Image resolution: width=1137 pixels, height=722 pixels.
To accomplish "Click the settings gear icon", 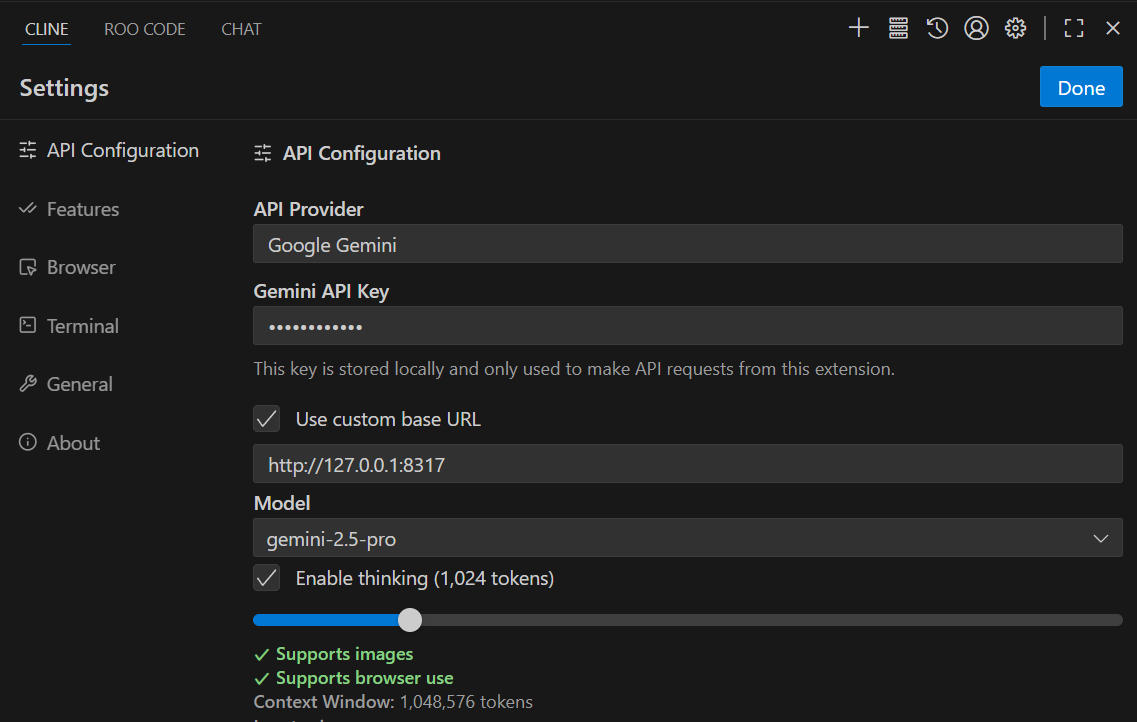I will click(x=1015, y=28).
